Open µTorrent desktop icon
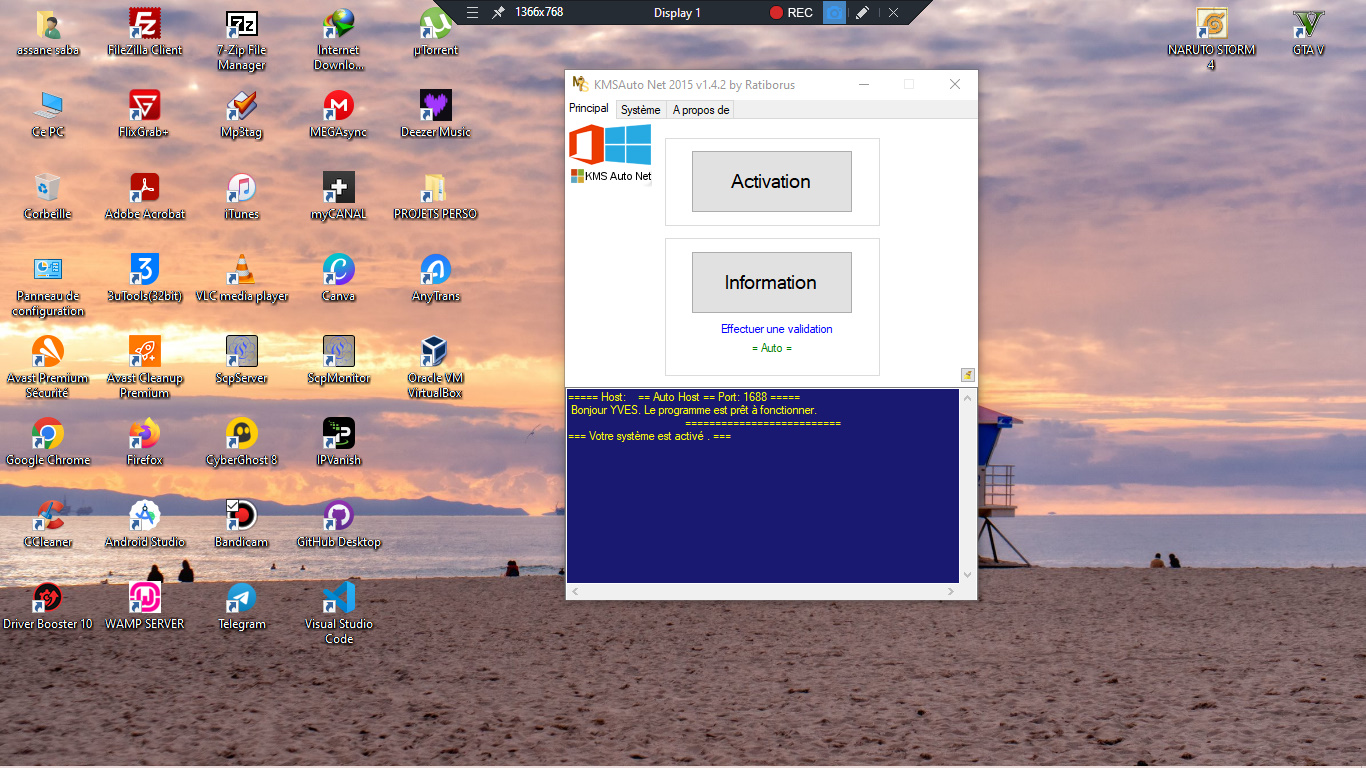Image resolution: width=1366 pixels, height=768 pixels. point(436,33)
